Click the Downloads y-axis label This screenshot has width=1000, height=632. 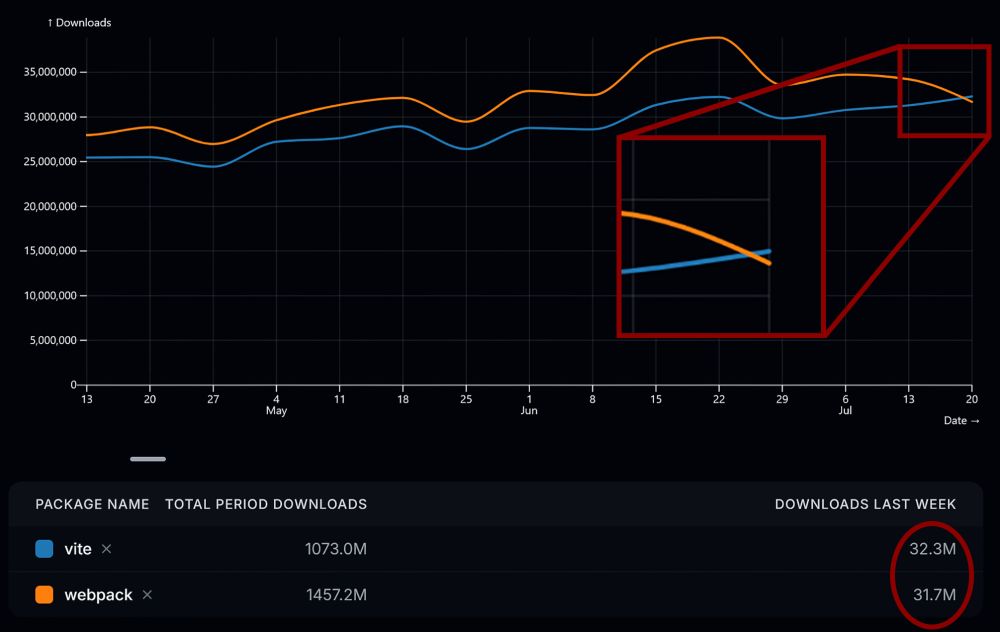pos(79,22)
